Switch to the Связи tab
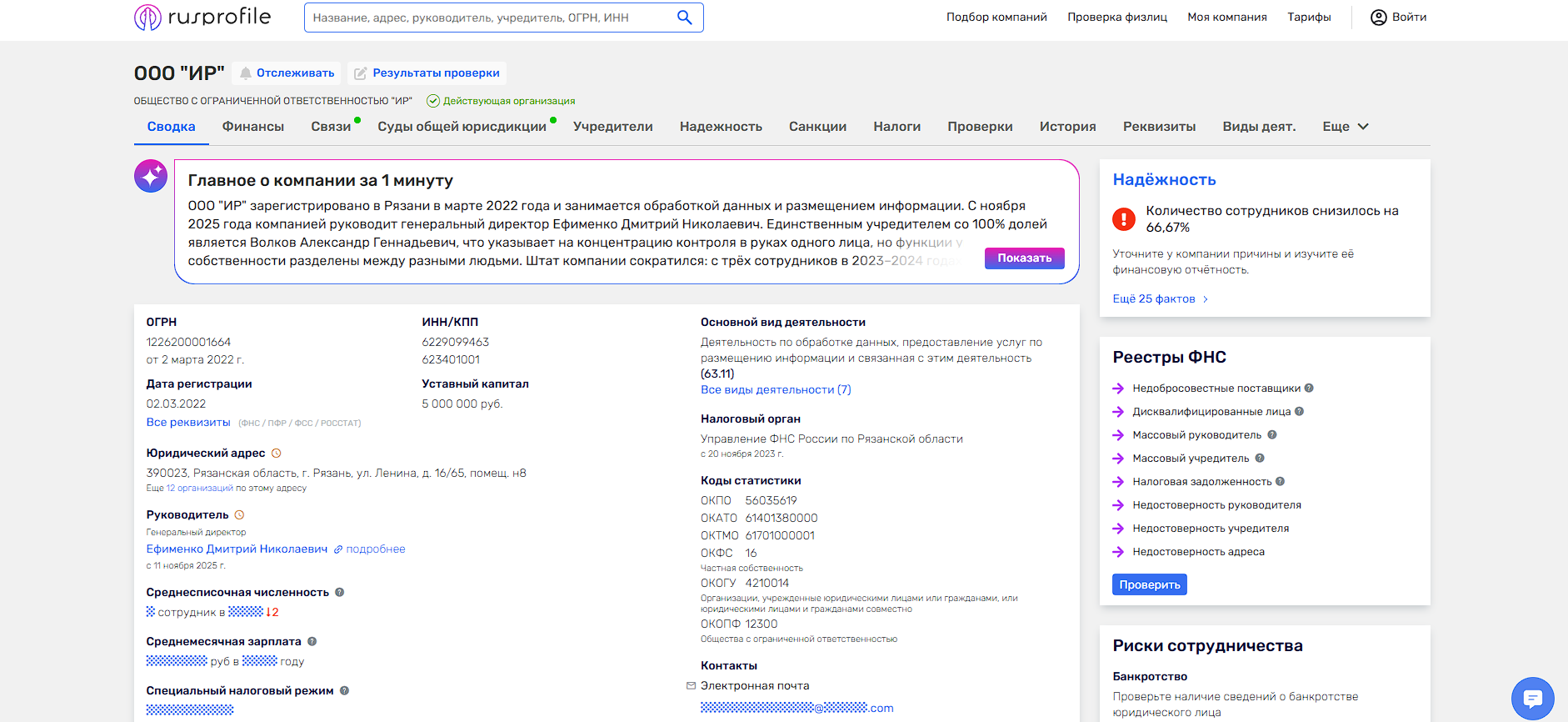This screenshot has height=722, width=1568. (331, 127)
